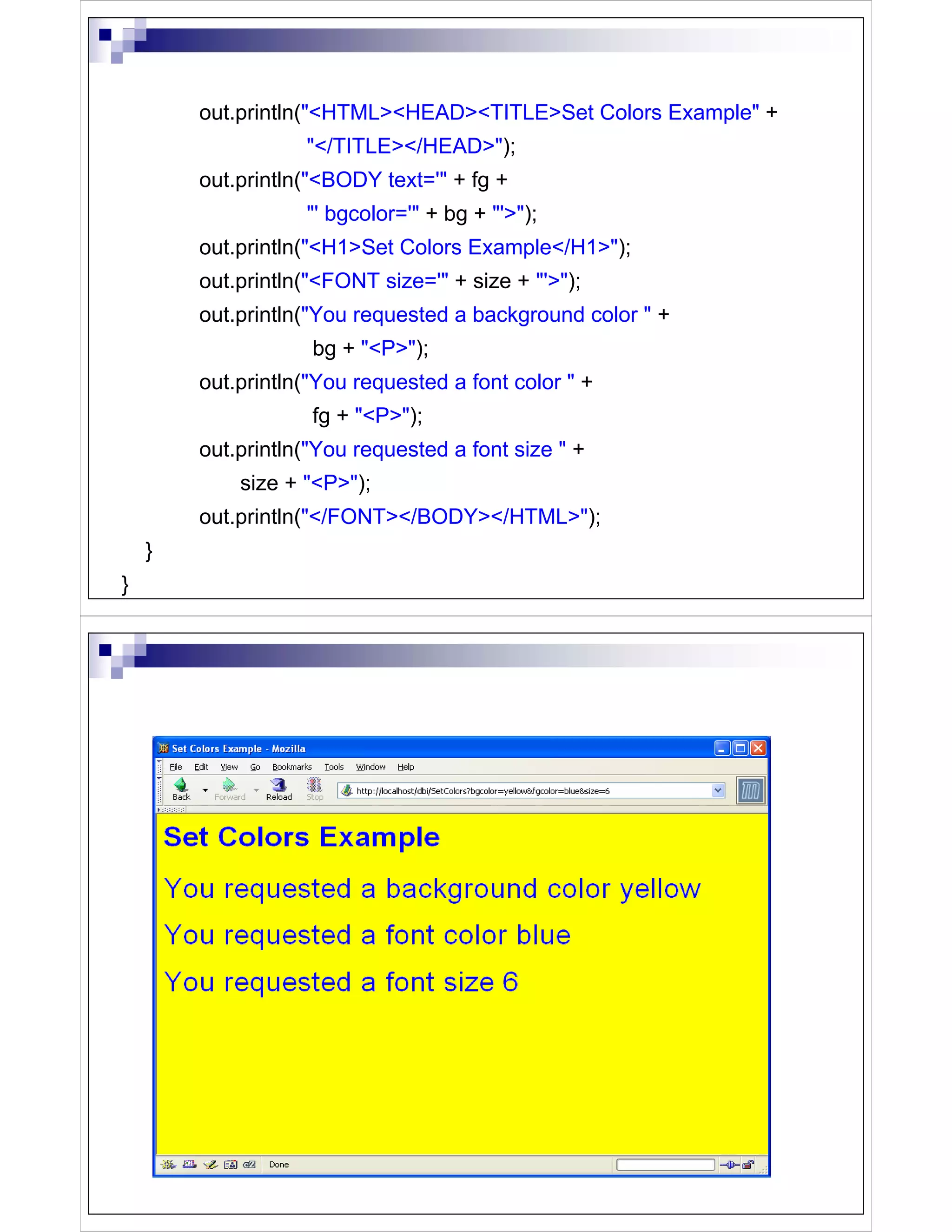Image resolution: width=952 pixels, height=1232 pixels.
Task: Click the Mozilla throbber logo icon
Action: pos(751,790)
